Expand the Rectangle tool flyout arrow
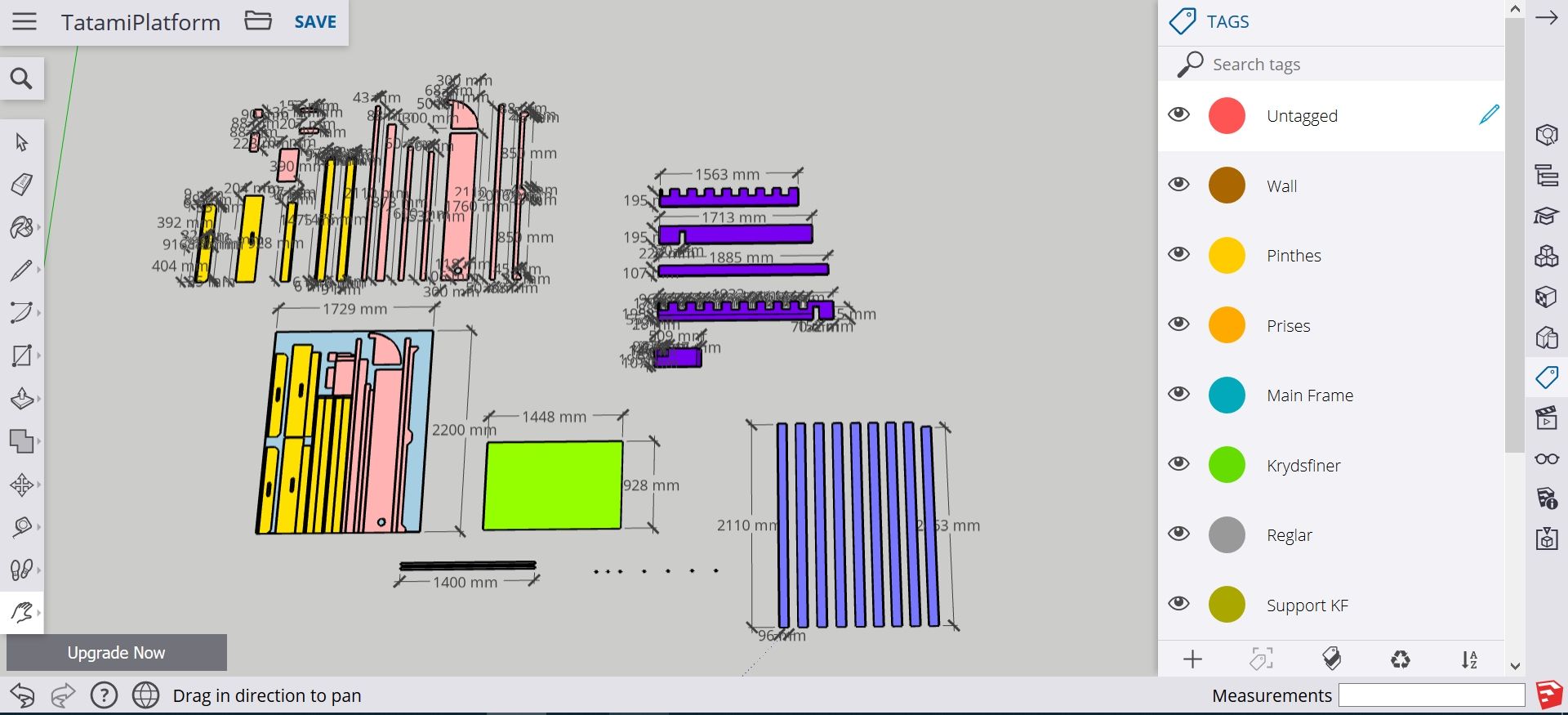1568x715 pixels. (38, 355)
